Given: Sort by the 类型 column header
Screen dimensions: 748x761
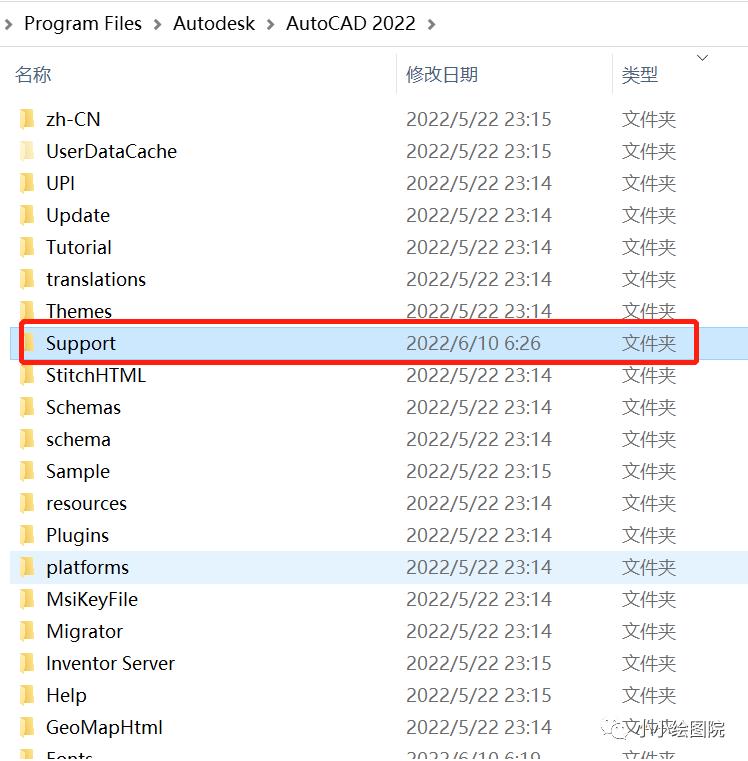Looking at the screenshot, I should click(640, 75).
